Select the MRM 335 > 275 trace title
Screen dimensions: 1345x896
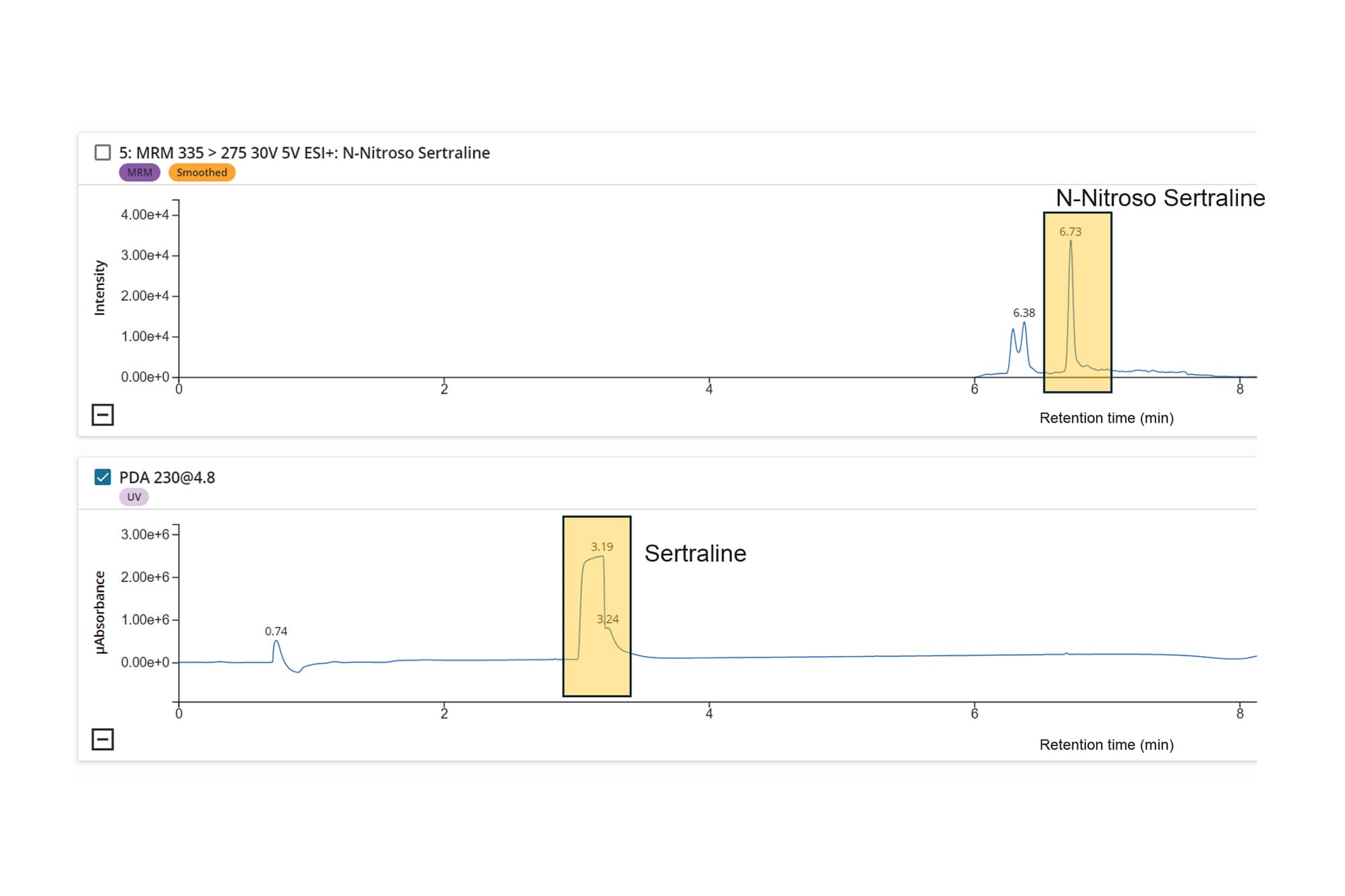[x=304, y=153]
